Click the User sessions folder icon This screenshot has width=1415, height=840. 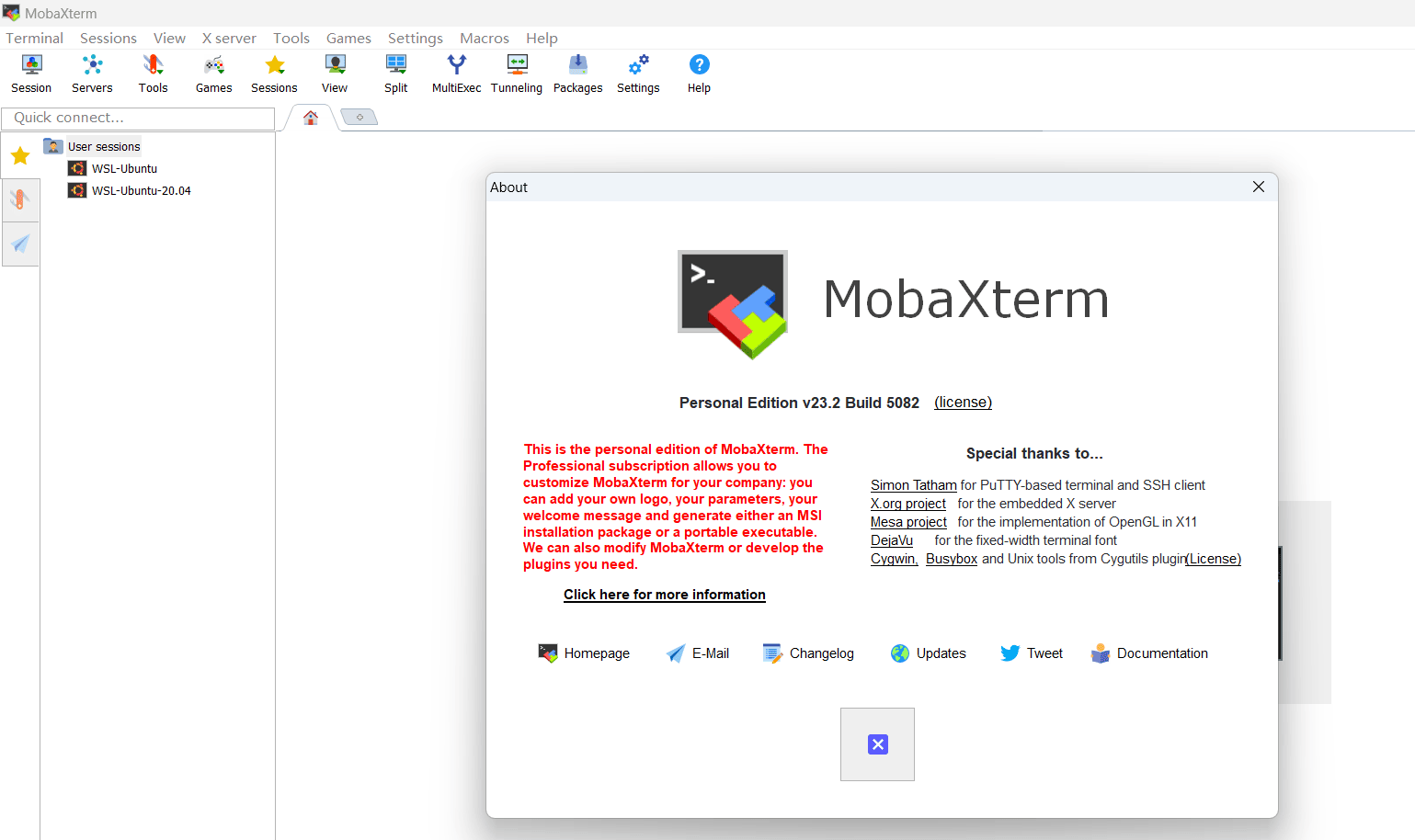point(53,146)
